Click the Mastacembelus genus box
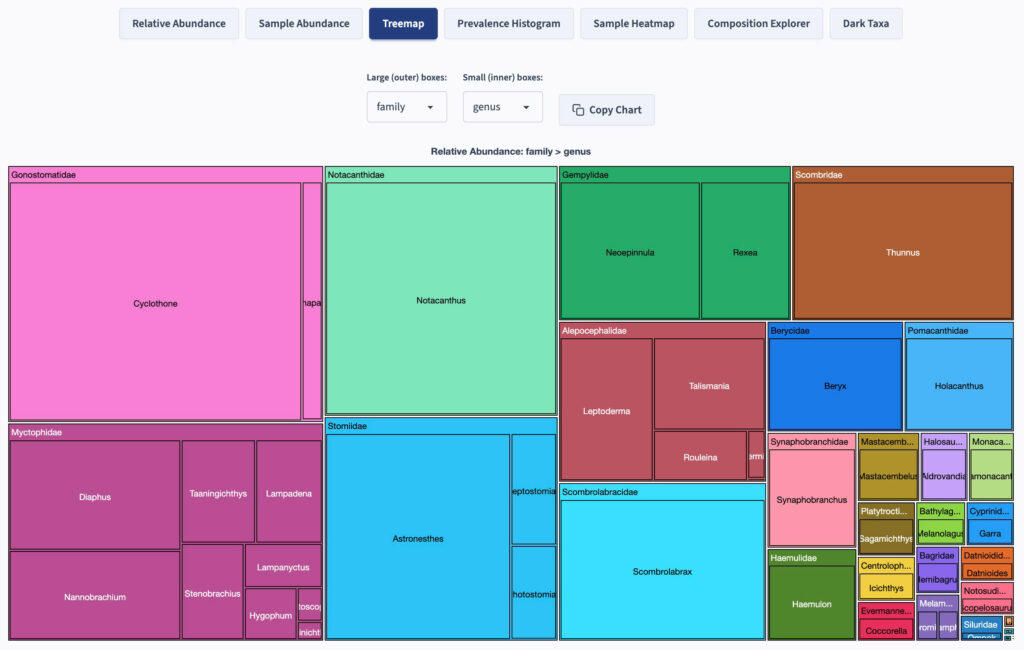This screenshot has width=1024, height=650. coord(888,475)
